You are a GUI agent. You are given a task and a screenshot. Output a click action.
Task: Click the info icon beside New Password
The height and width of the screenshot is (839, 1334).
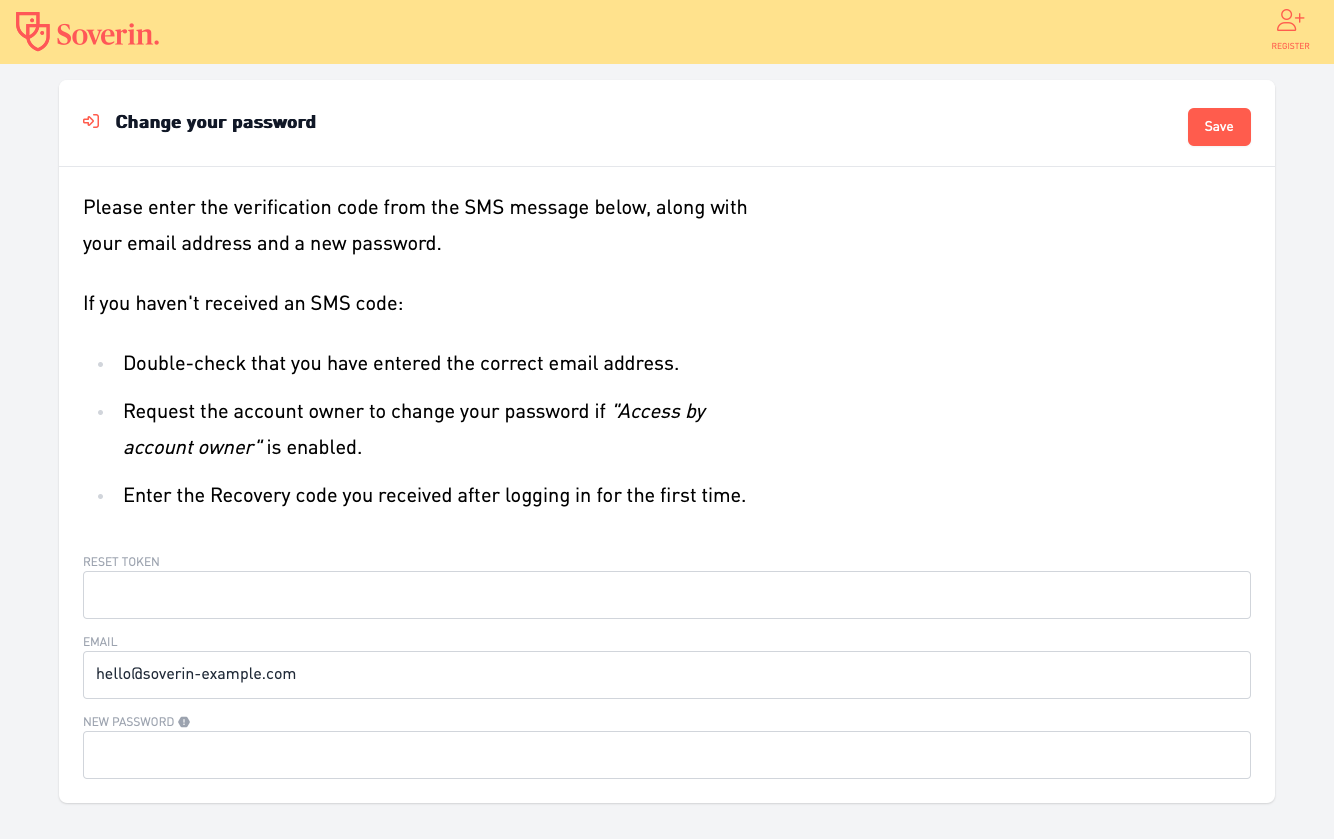[184, 722]
